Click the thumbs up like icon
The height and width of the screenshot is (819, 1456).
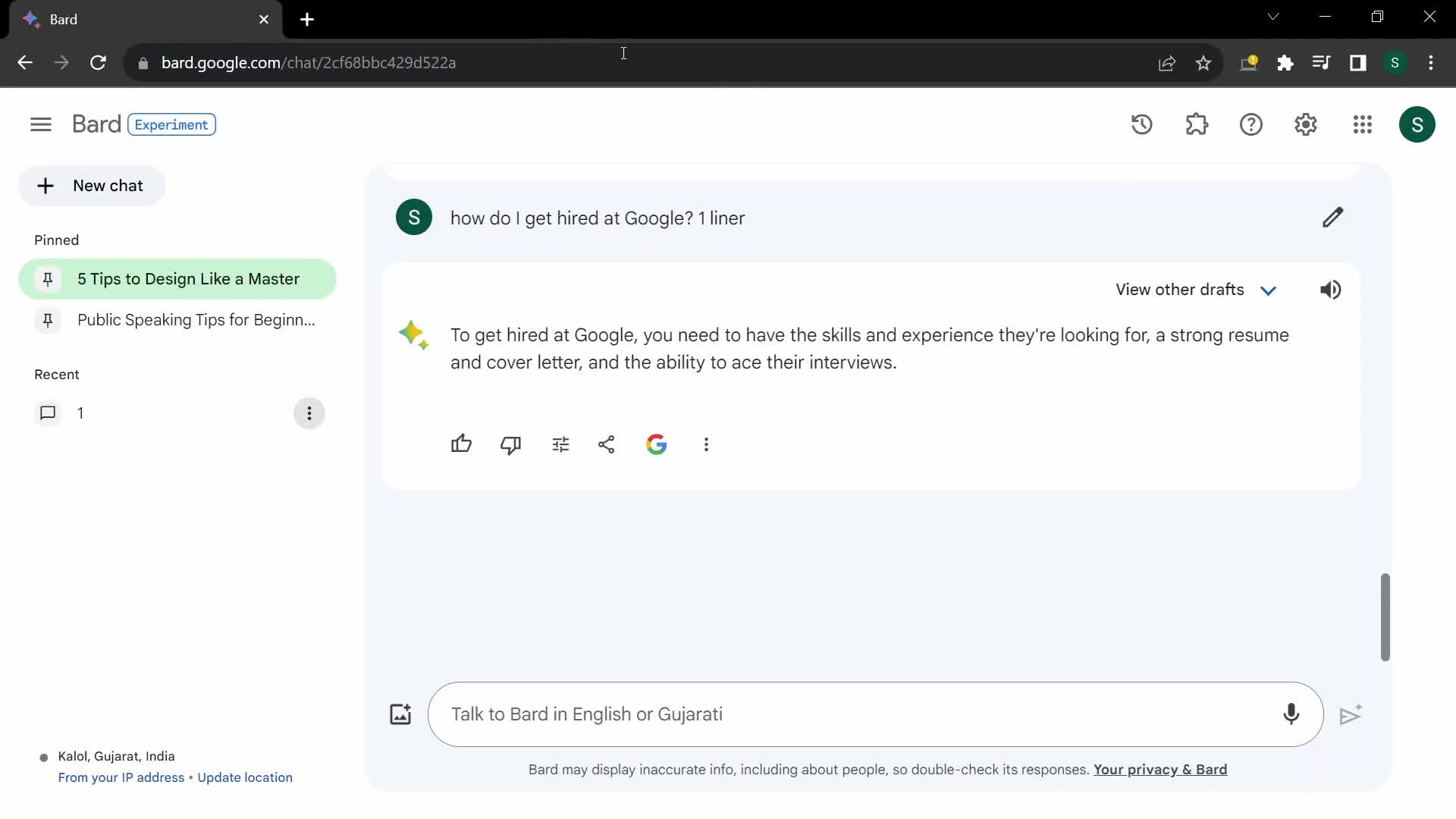[x=461, y=444]
